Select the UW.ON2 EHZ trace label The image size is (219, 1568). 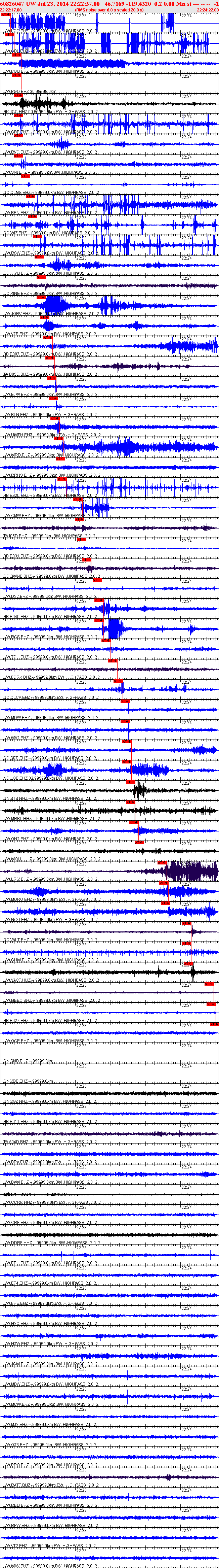click(x=50, y=838)
